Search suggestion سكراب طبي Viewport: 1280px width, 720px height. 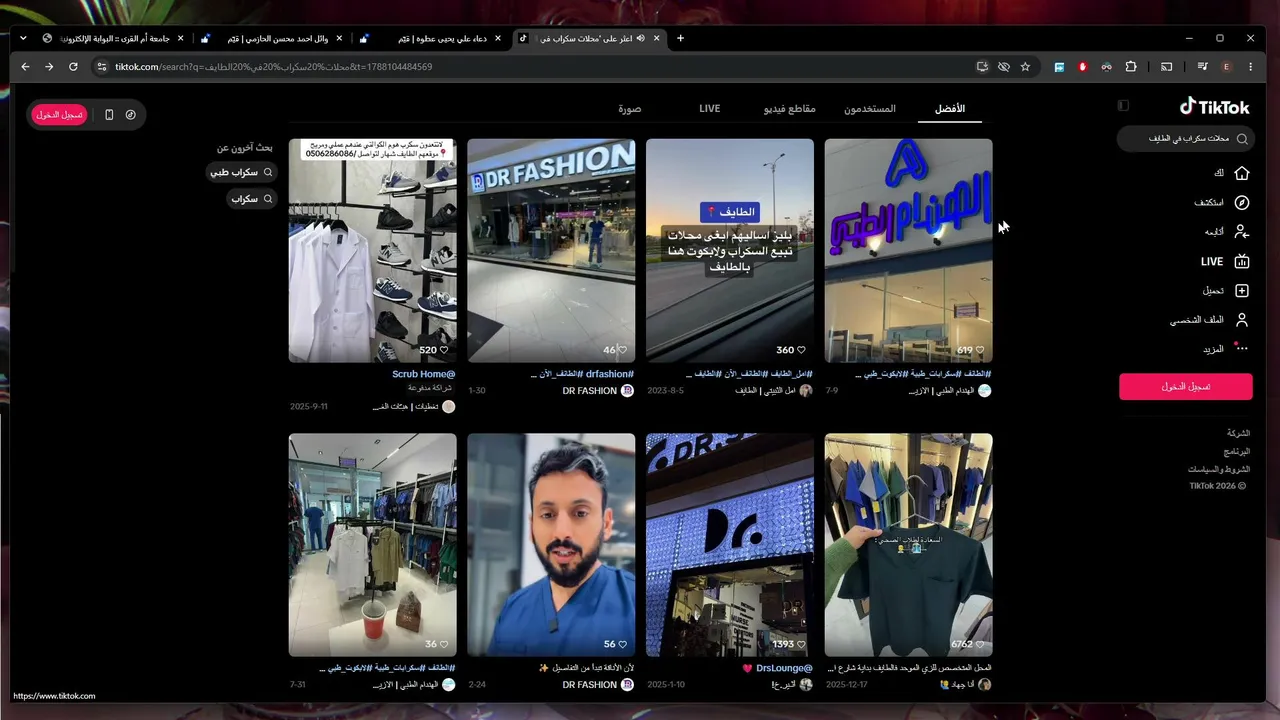(x=241, y=172)
